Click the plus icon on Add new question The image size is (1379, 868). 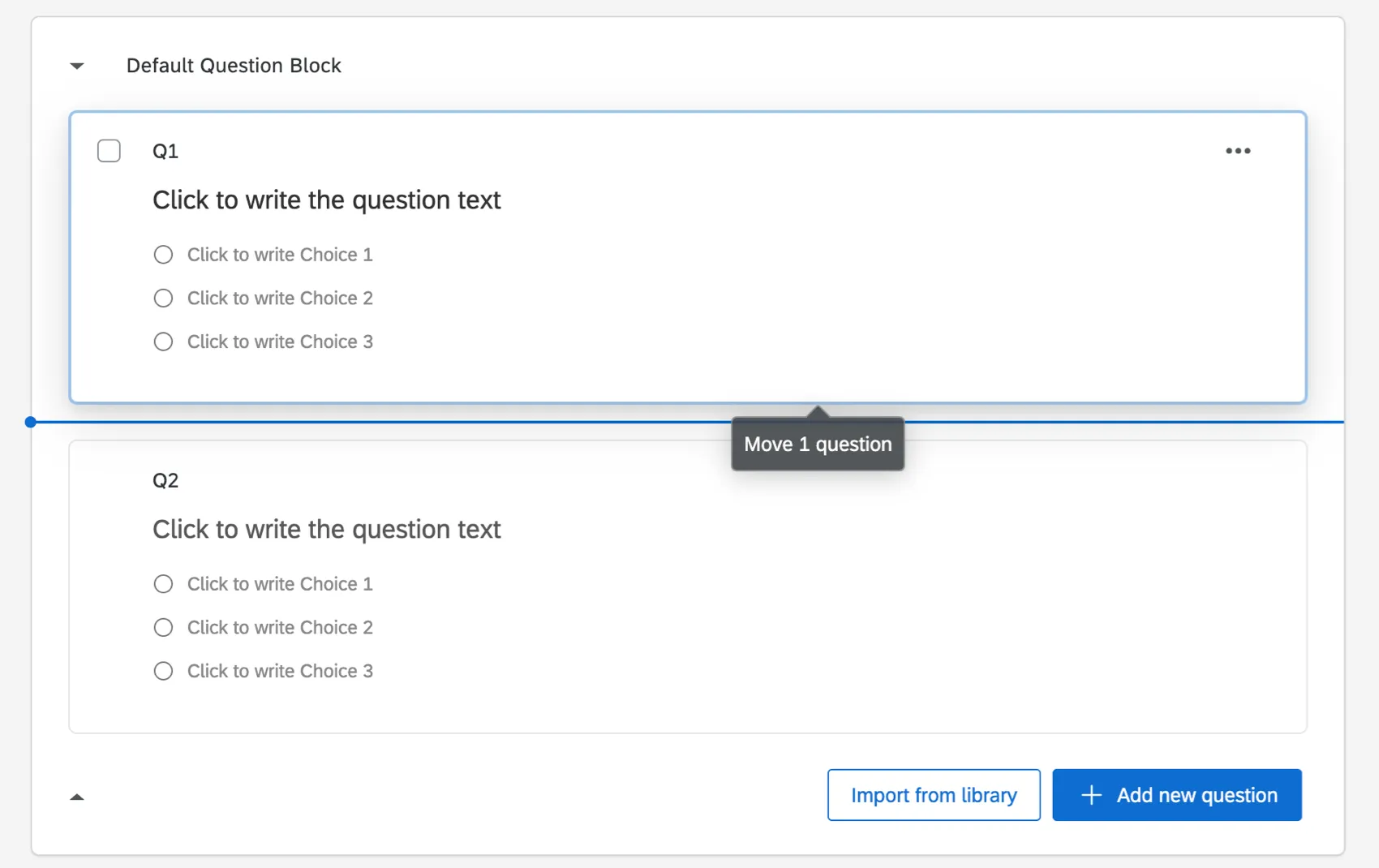(1091, 795)
